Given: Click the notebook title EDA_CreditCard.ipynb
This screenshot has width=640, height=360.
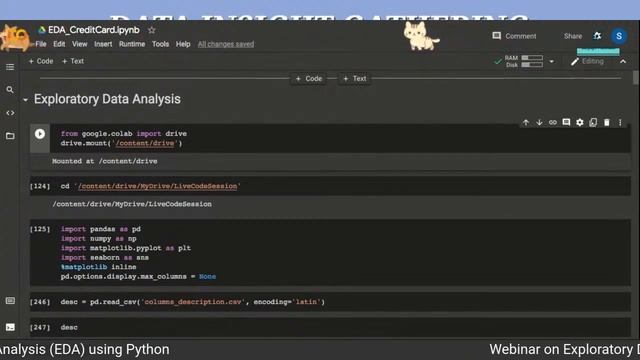Looking at the screenshot, I should (93, 30).
